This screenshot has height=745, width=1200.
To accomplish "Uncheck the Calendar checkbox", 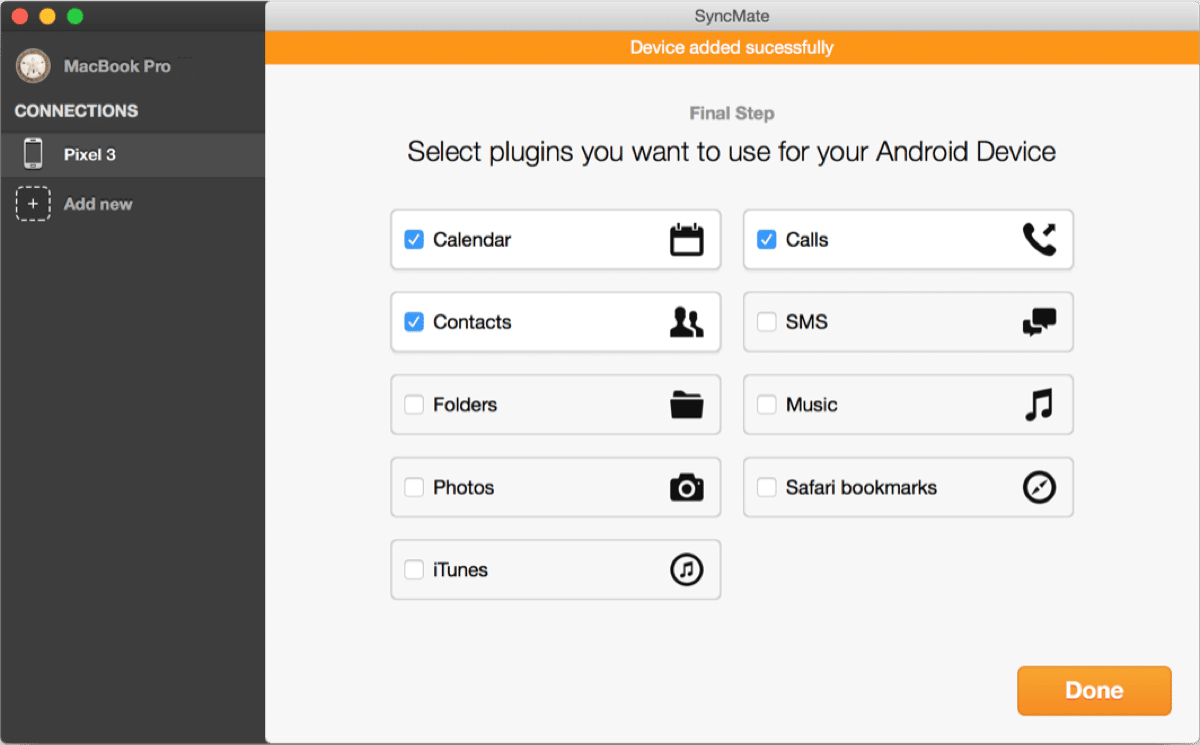I will (414, 240).
